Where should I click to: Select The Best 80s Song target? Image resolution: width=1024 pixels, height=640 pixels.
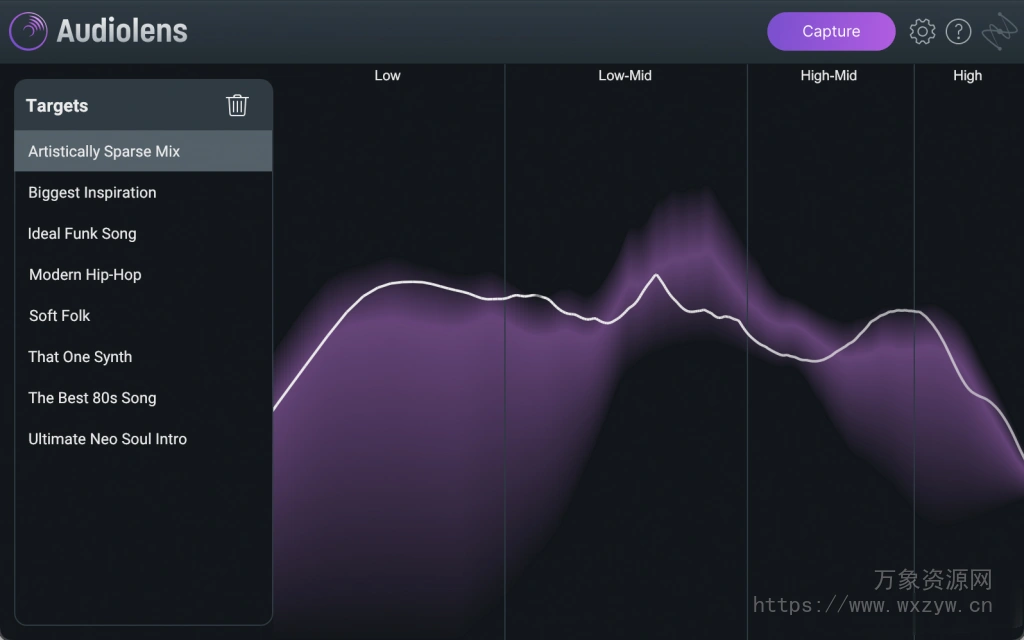92,397
